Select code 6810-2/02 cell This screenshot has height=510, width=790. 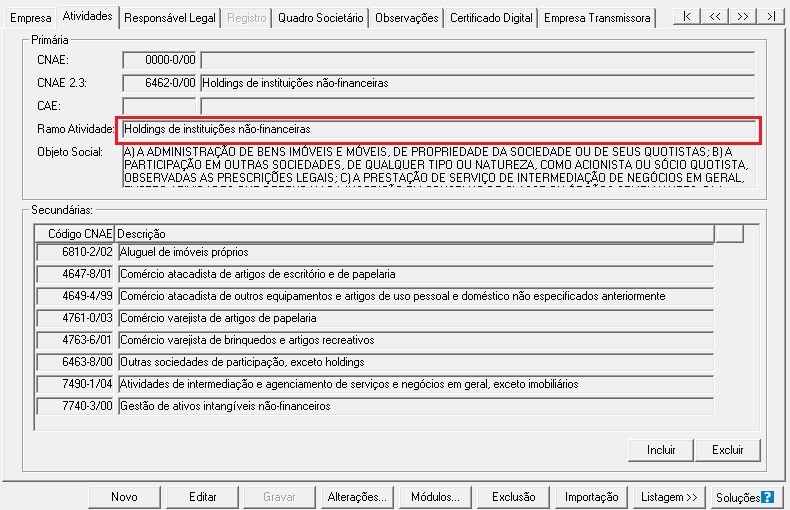[75, 252]
